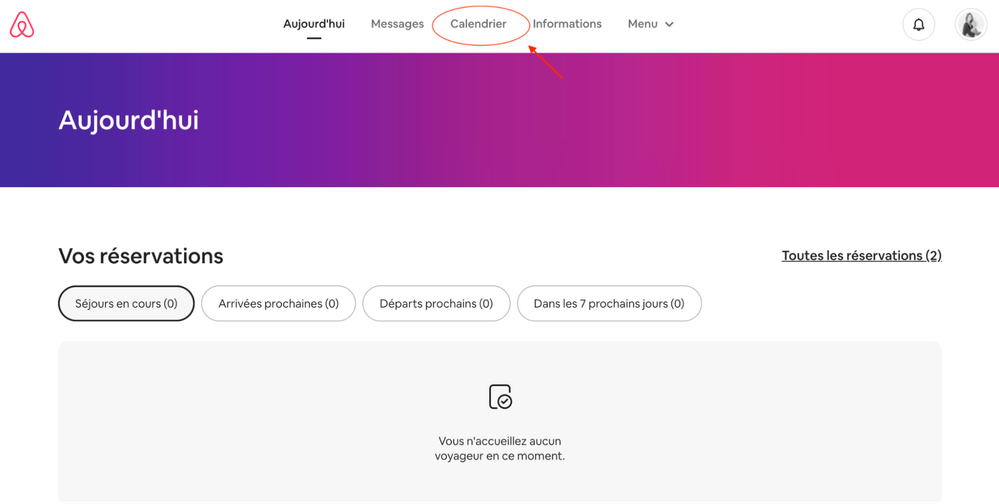Click the Airbnb logo icon
The height and width of the screenshot is (504, 999).
click(x=22, y=25)
